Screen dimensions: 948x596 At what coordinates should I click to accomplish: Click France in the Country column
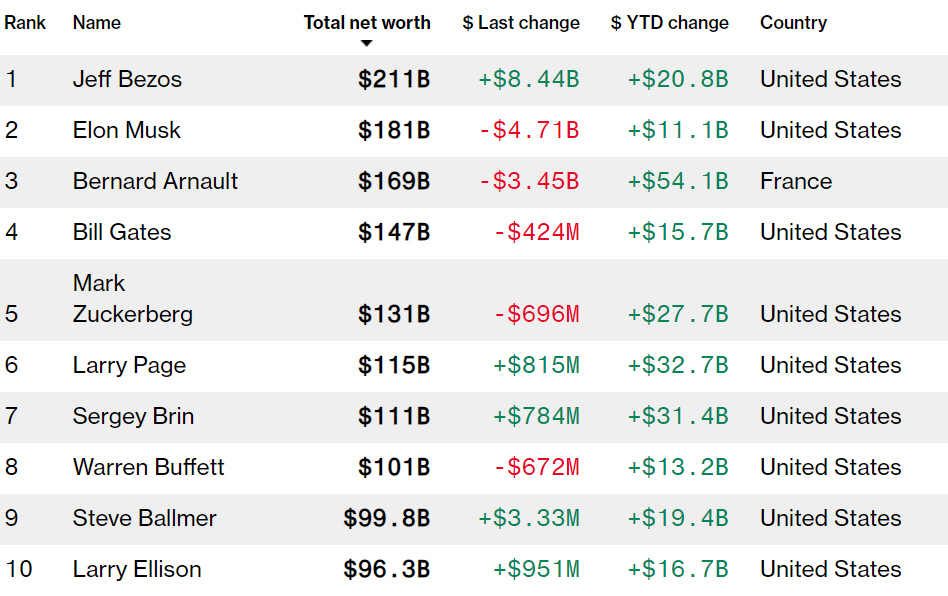pos(796,181)
